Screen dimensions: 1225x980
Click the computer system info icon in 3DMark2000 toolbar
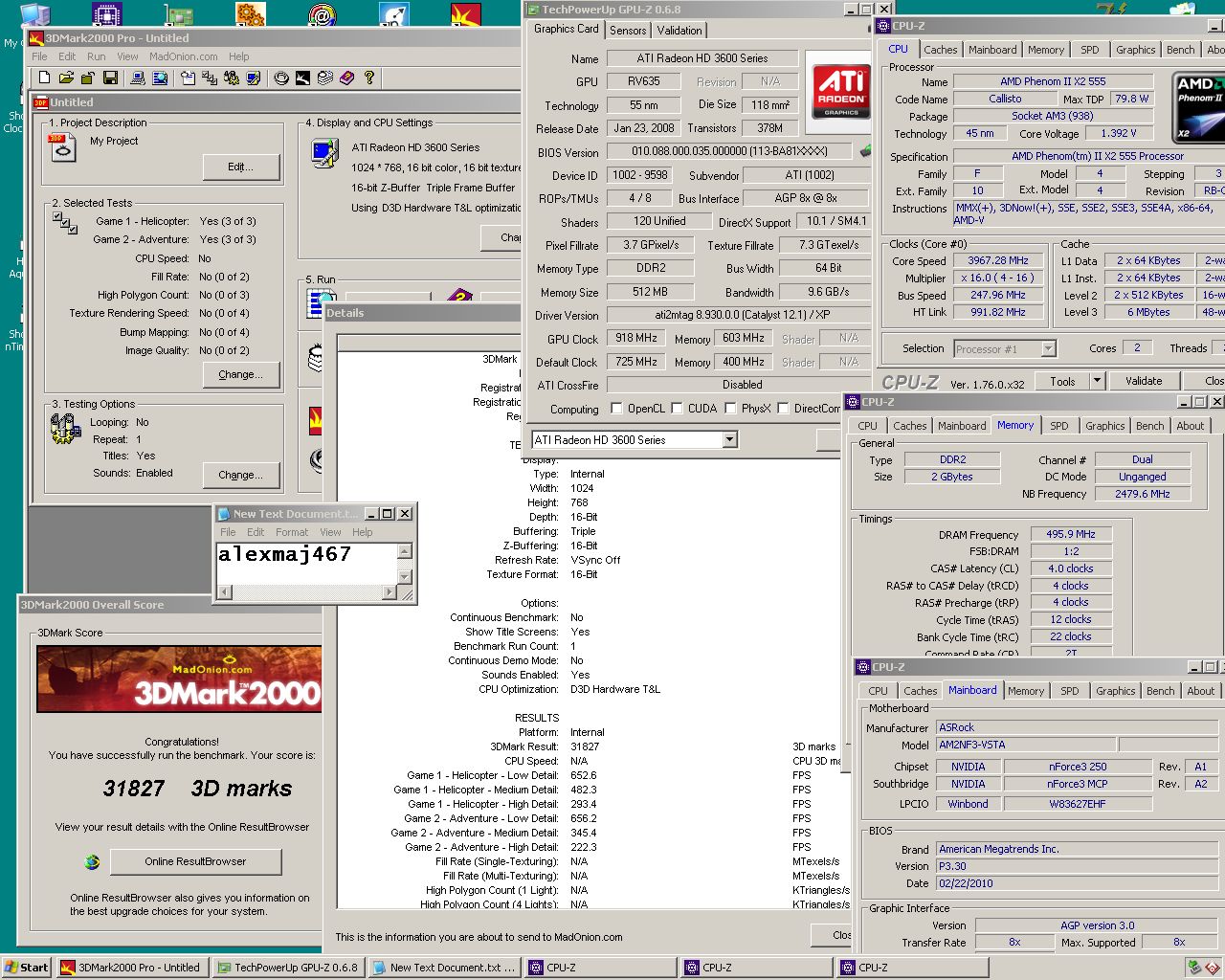[x=138, y=78]
